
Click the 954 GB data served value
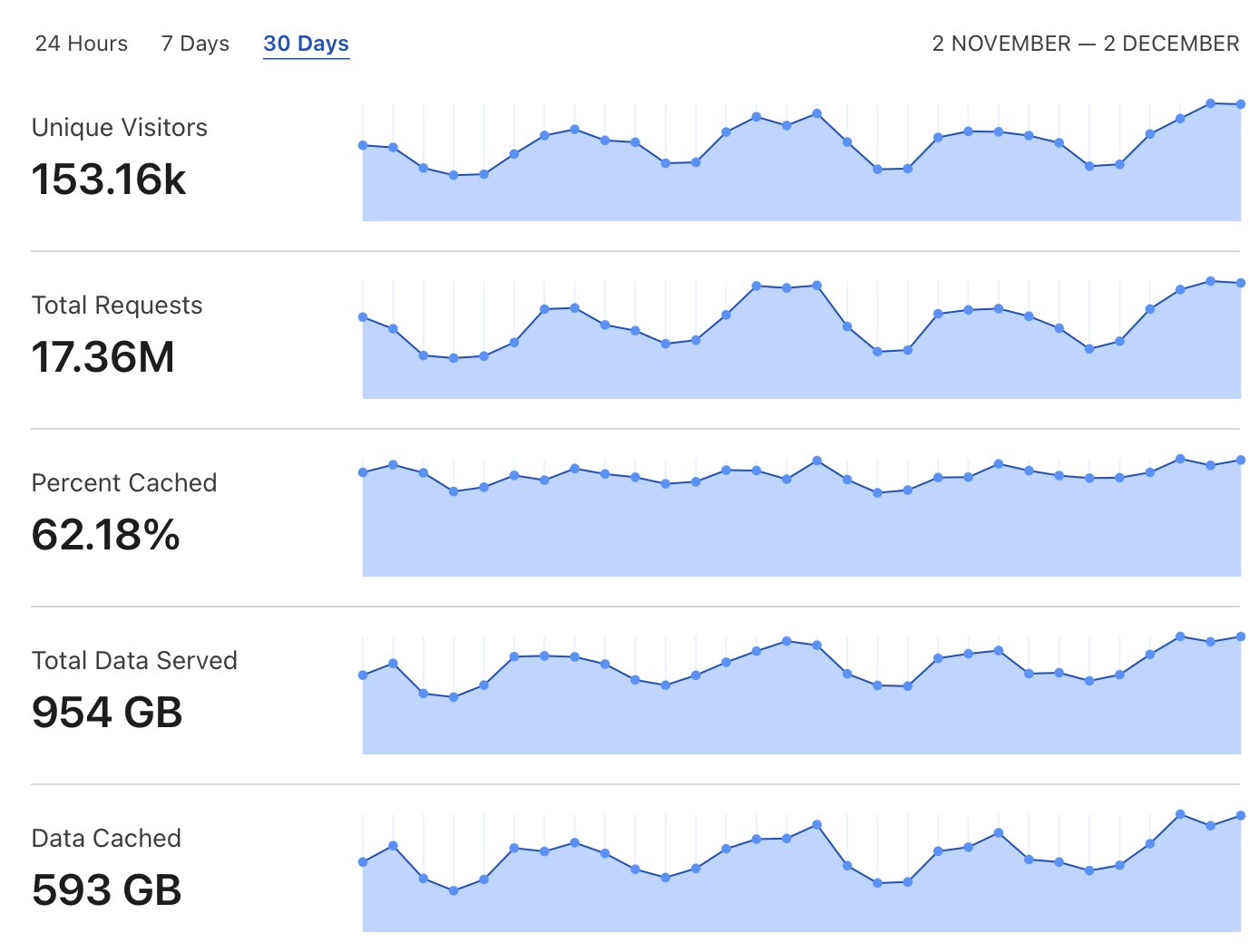[107, 713]
